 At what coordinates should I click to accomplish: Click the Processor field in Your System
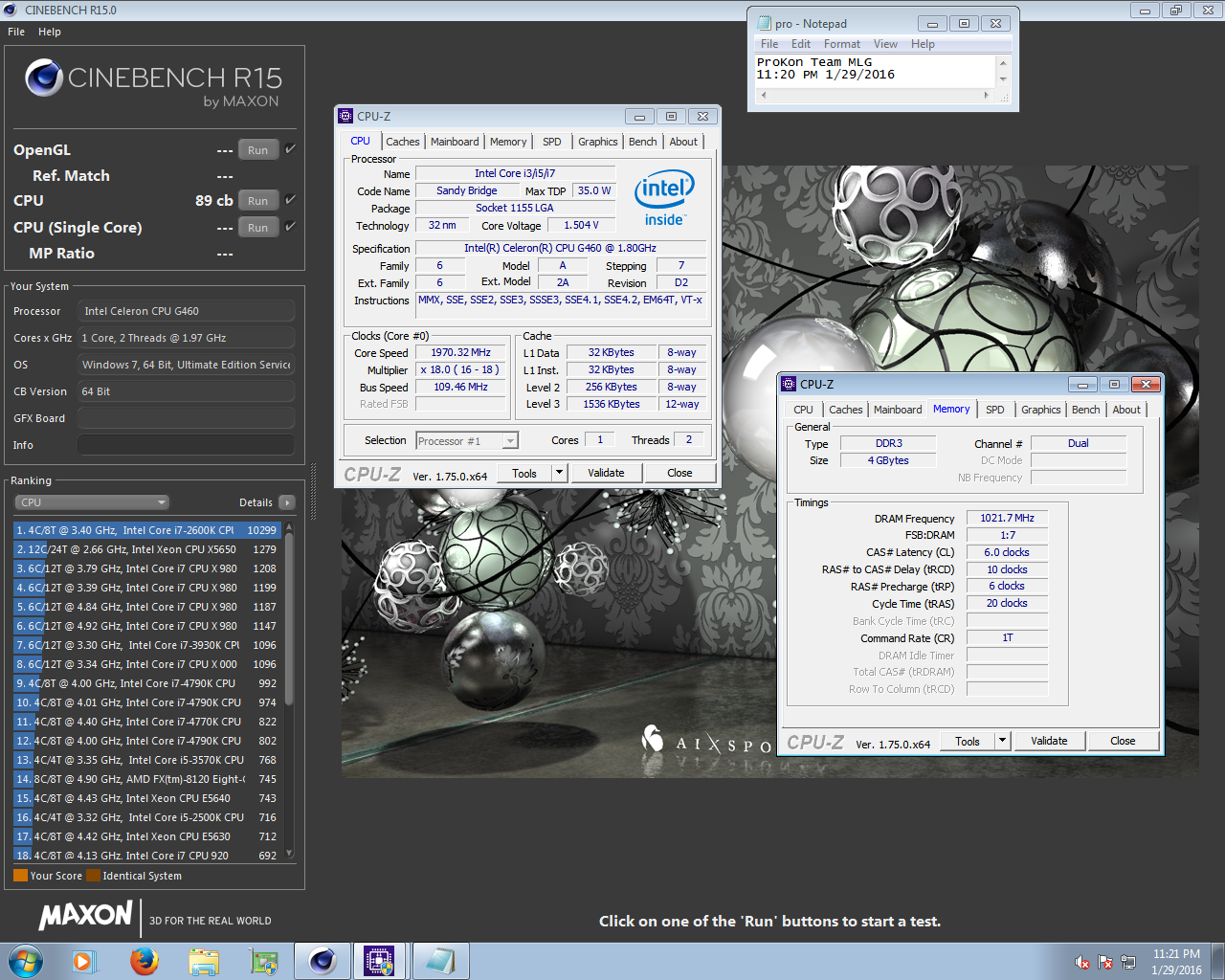[186, 311]
